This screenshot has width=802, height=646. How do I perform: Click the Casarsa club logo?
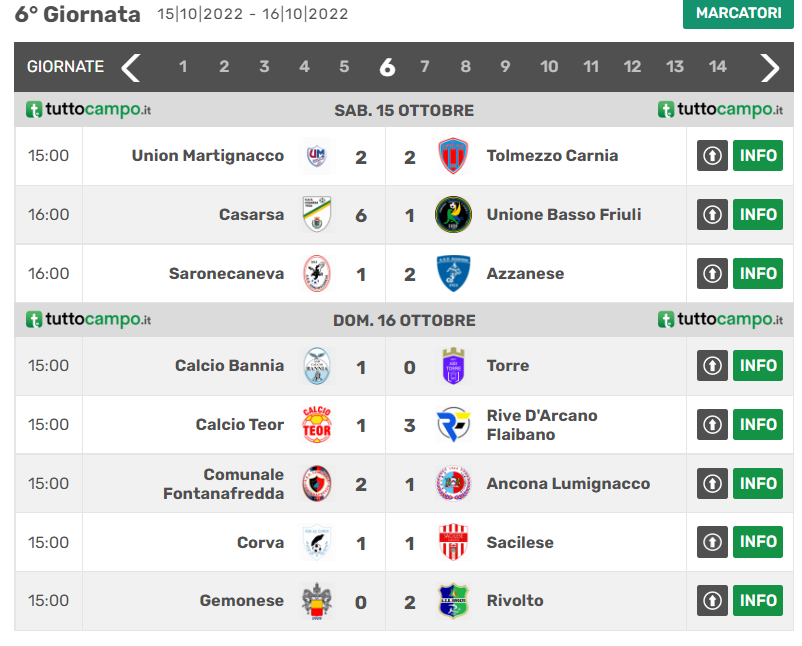click(x=316, y=215)
